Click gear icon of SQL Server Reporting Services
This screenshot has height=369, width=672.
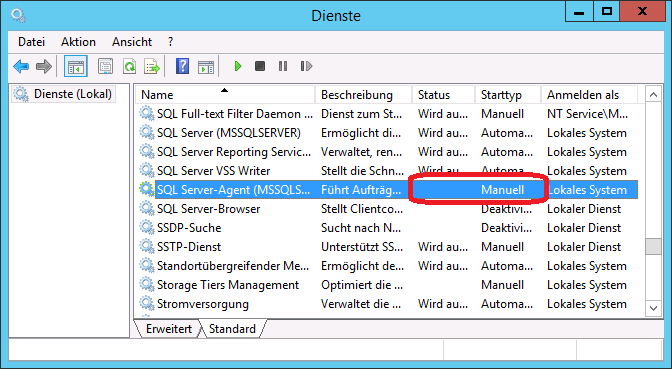pos(147,152)
